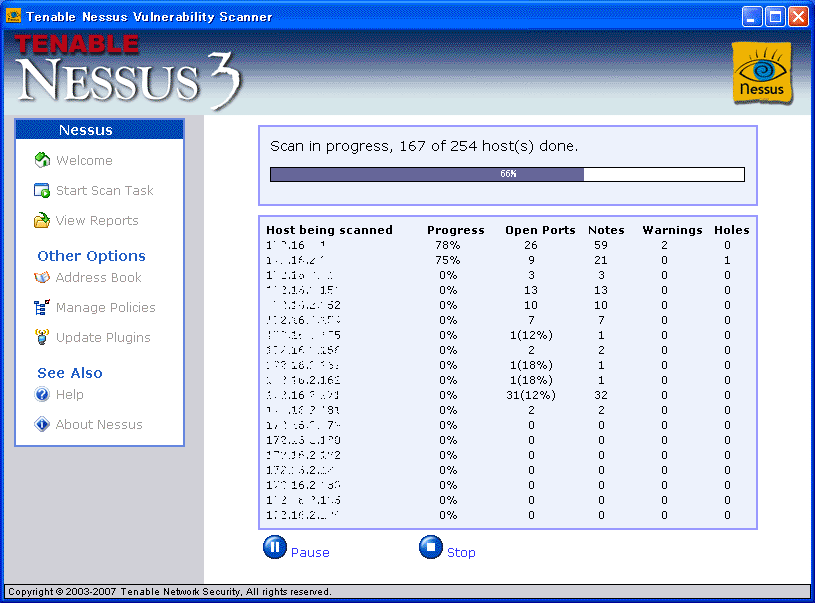Click the 75% progress value
The height and width of the screenshot is (603, 815).
(x=448, y=260)
